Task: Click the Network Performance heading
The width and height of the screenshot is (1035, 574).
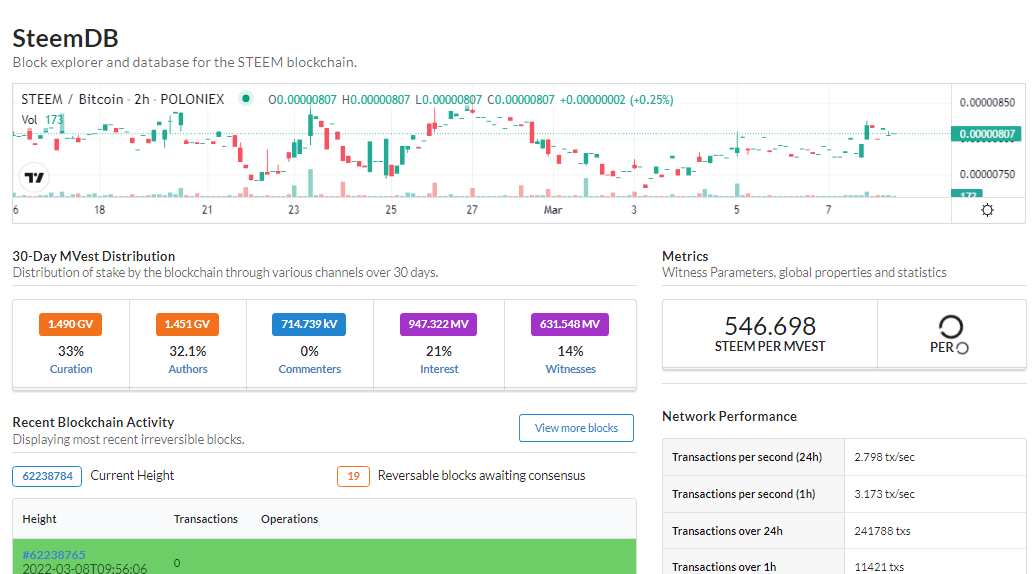Action: [729, 416]
